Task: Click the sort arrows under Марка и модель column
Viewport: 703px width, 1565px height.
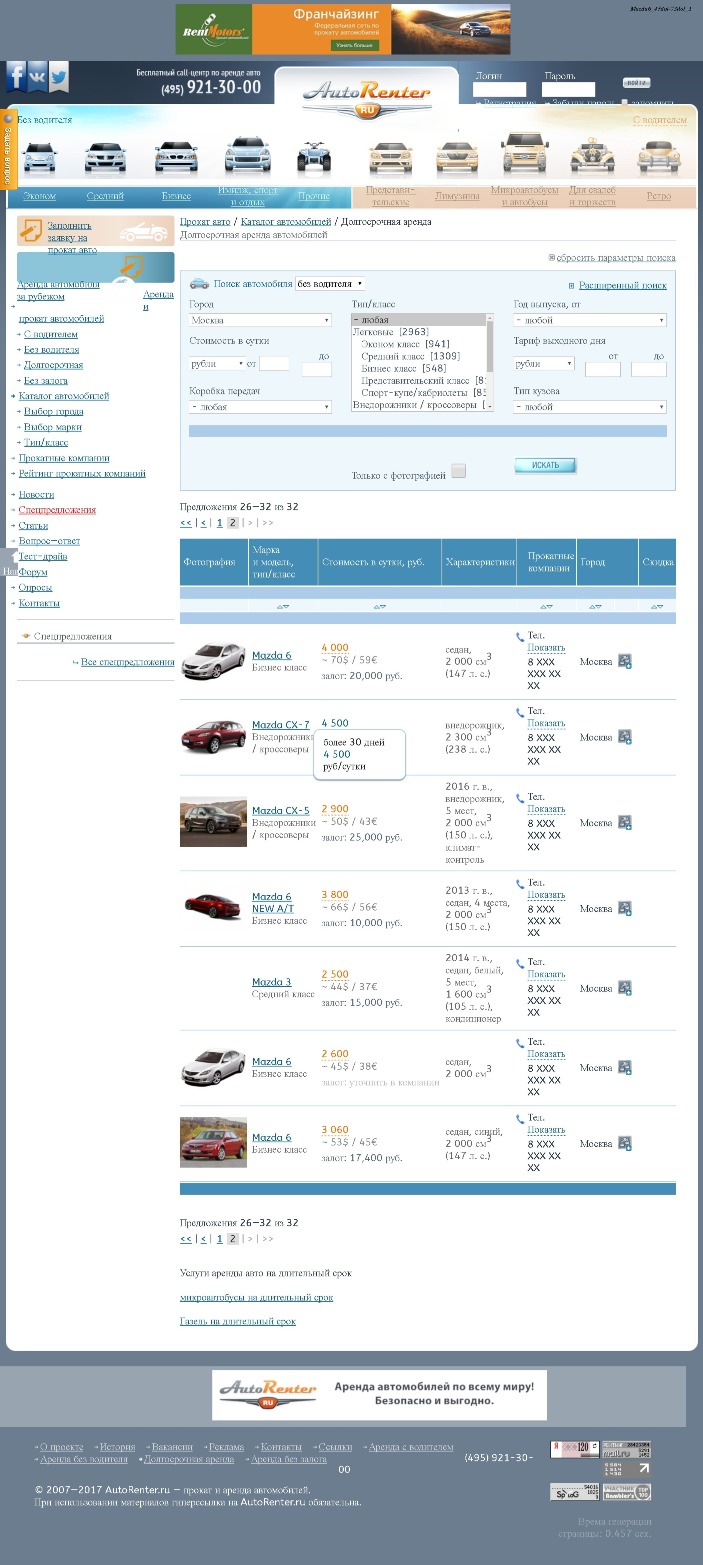Action: (x=283, y=606)
